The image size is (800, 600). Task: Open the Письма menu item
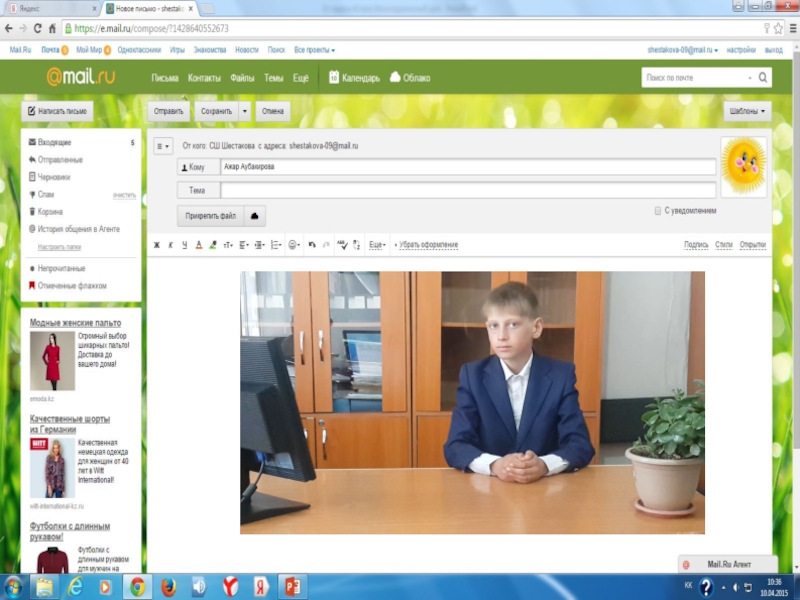[x=165, y=78]
